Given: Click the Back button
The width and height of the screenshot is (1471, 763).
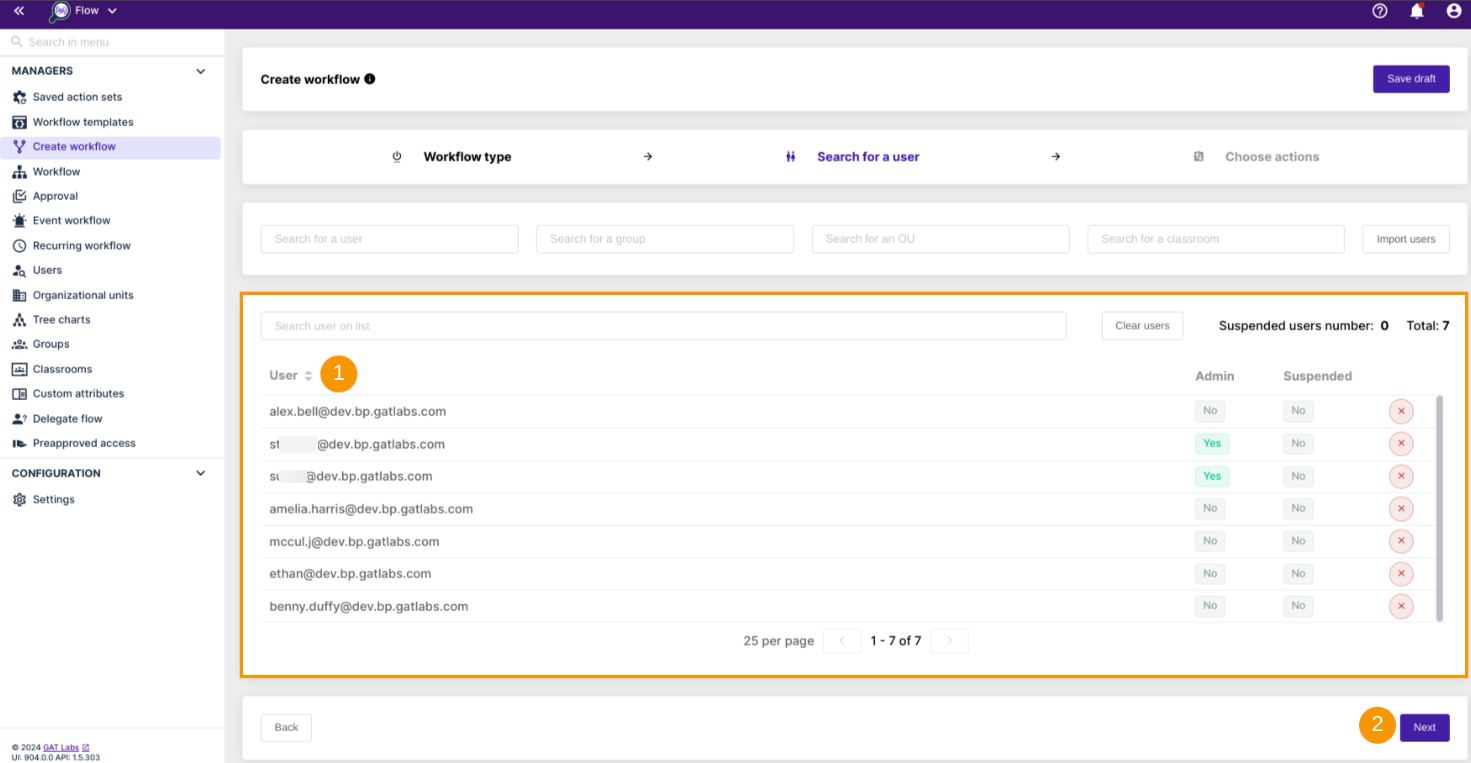Looking at the screenshot, I should click(x=286, y=727).
